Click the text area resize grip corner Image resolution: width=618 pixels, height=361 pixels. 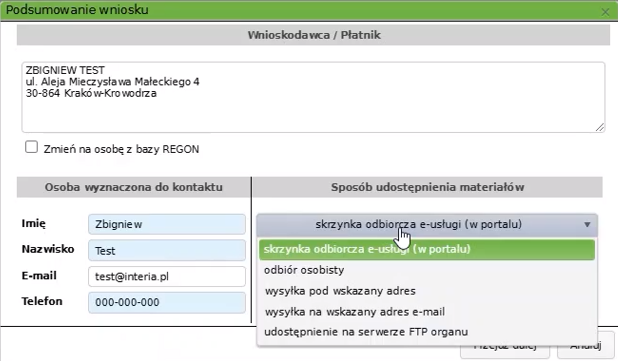pos(600,127)
